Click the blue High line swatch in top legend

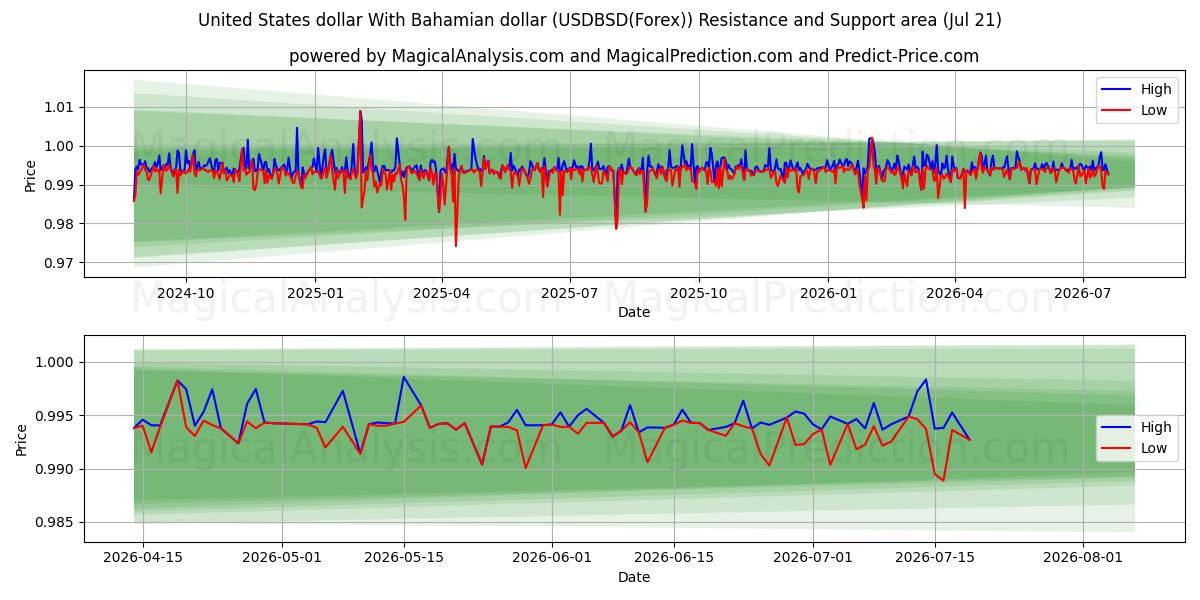pos(1117,90)
